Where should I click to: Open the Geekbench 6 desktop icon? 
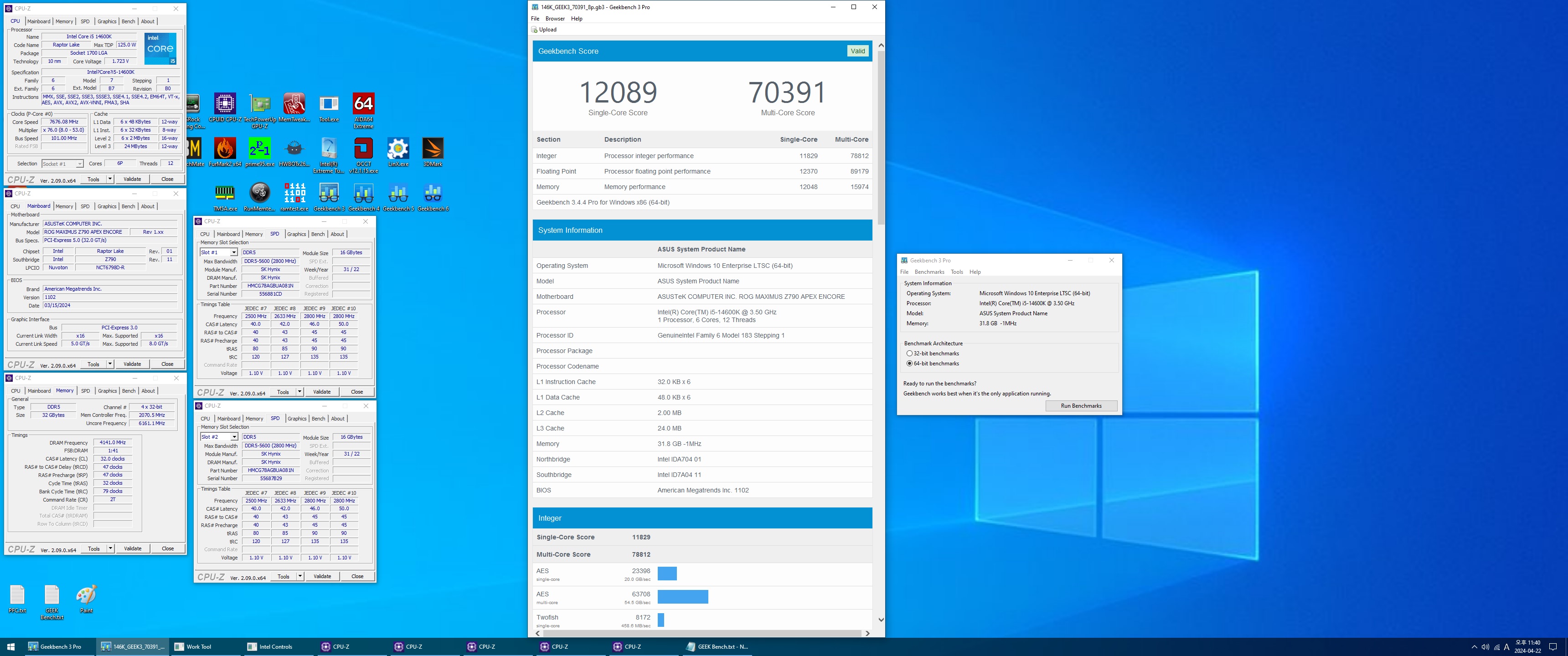click(x=433, y=197)
